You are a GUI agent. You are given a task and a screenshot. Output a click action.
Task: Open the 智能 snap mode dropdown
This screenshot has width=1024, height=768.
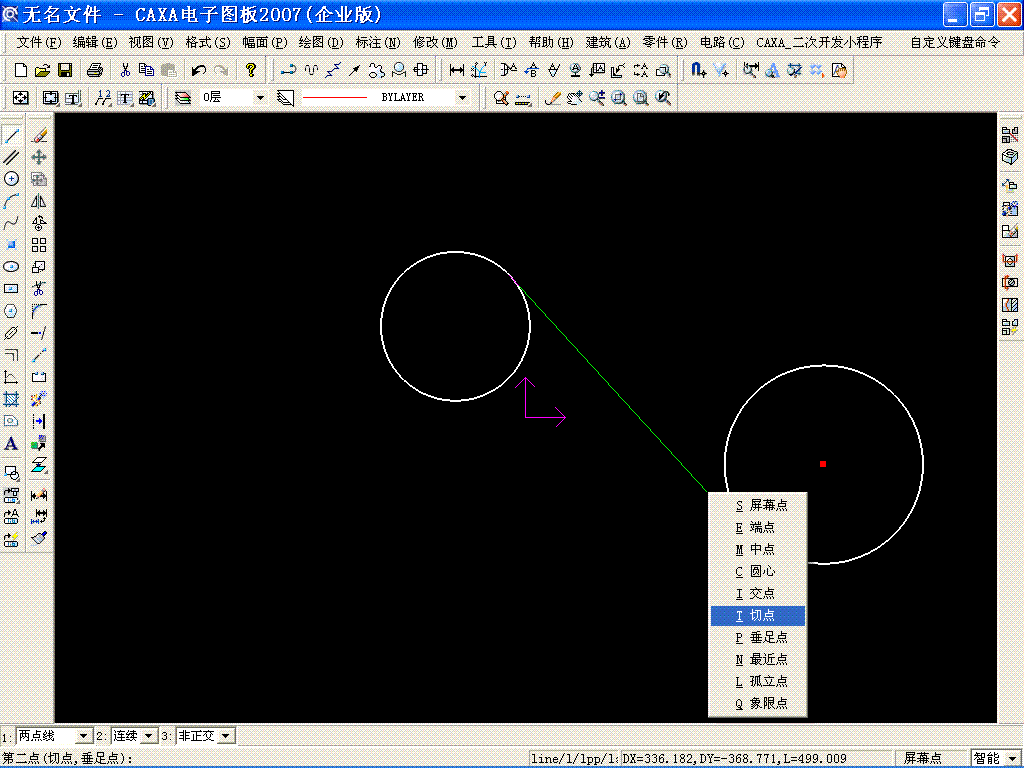(1012, 758)
